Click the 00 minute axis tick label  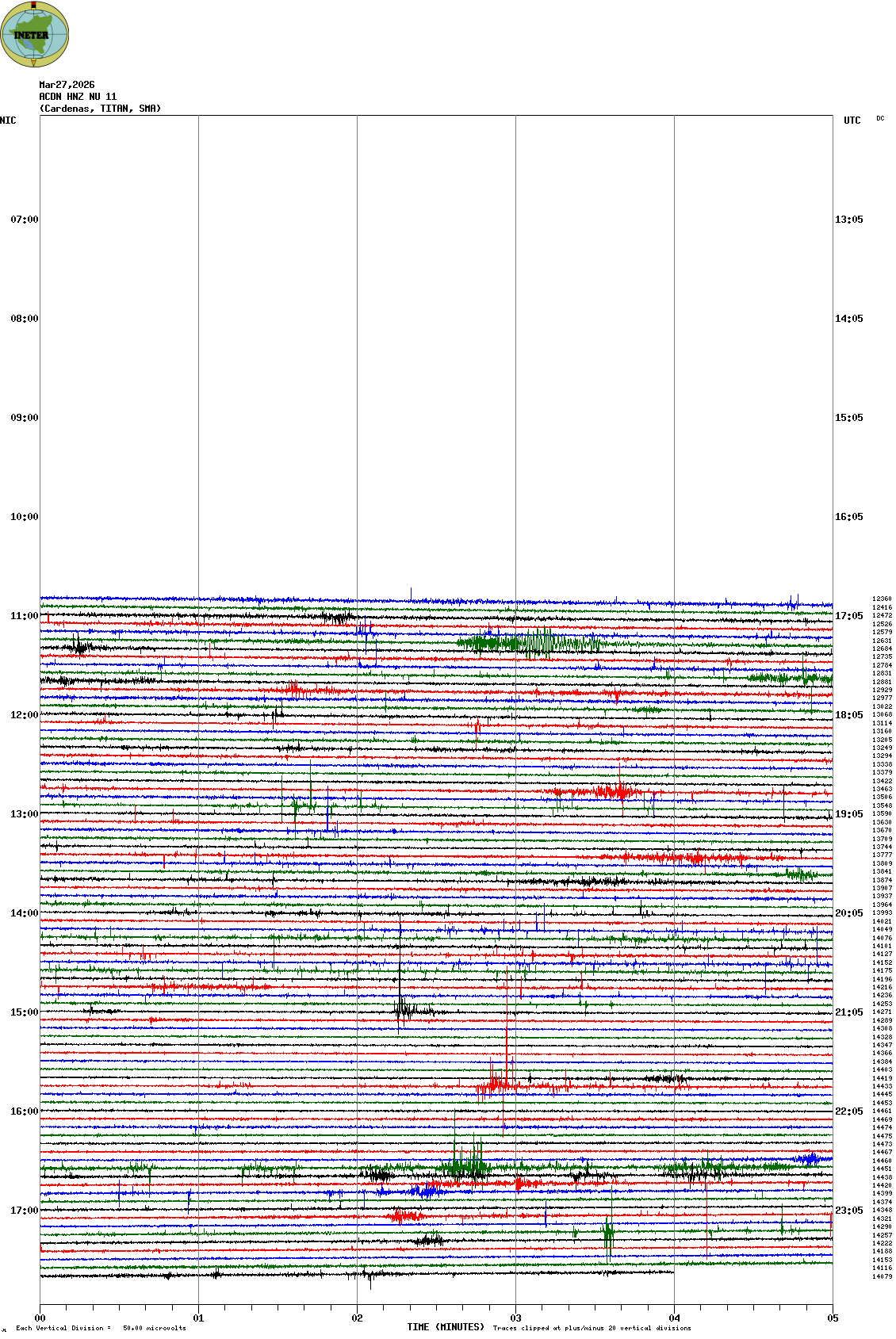(x=40, y=1318)
